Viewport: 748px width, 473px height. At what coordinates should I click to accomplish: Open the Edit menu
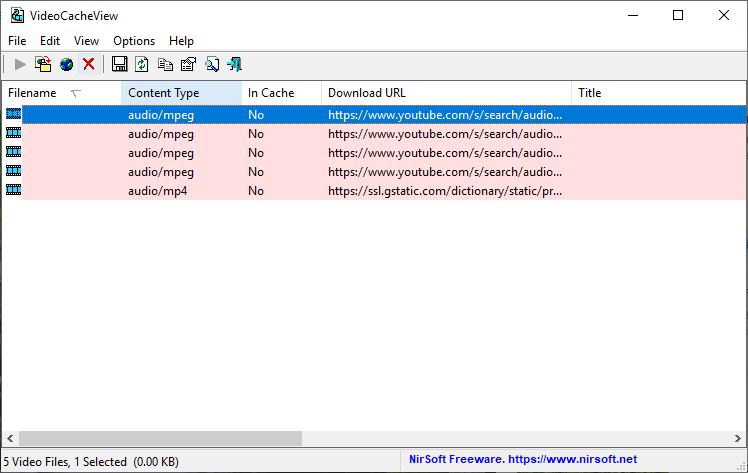pyautogui.click(x=50, y=41)
